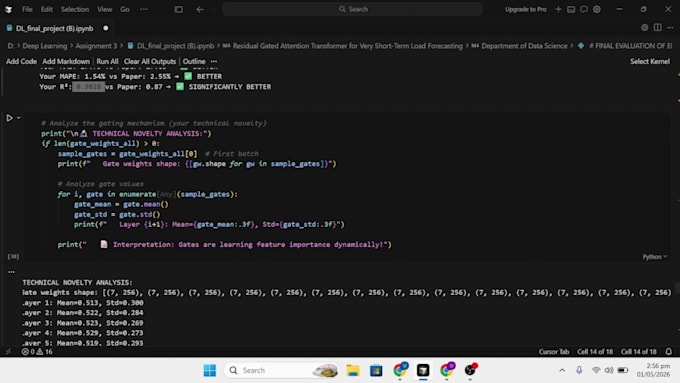Select the DL_final_project (B).ipynb tab
The width and height of the screenshot is (680, 383).
tap(55, 28)
